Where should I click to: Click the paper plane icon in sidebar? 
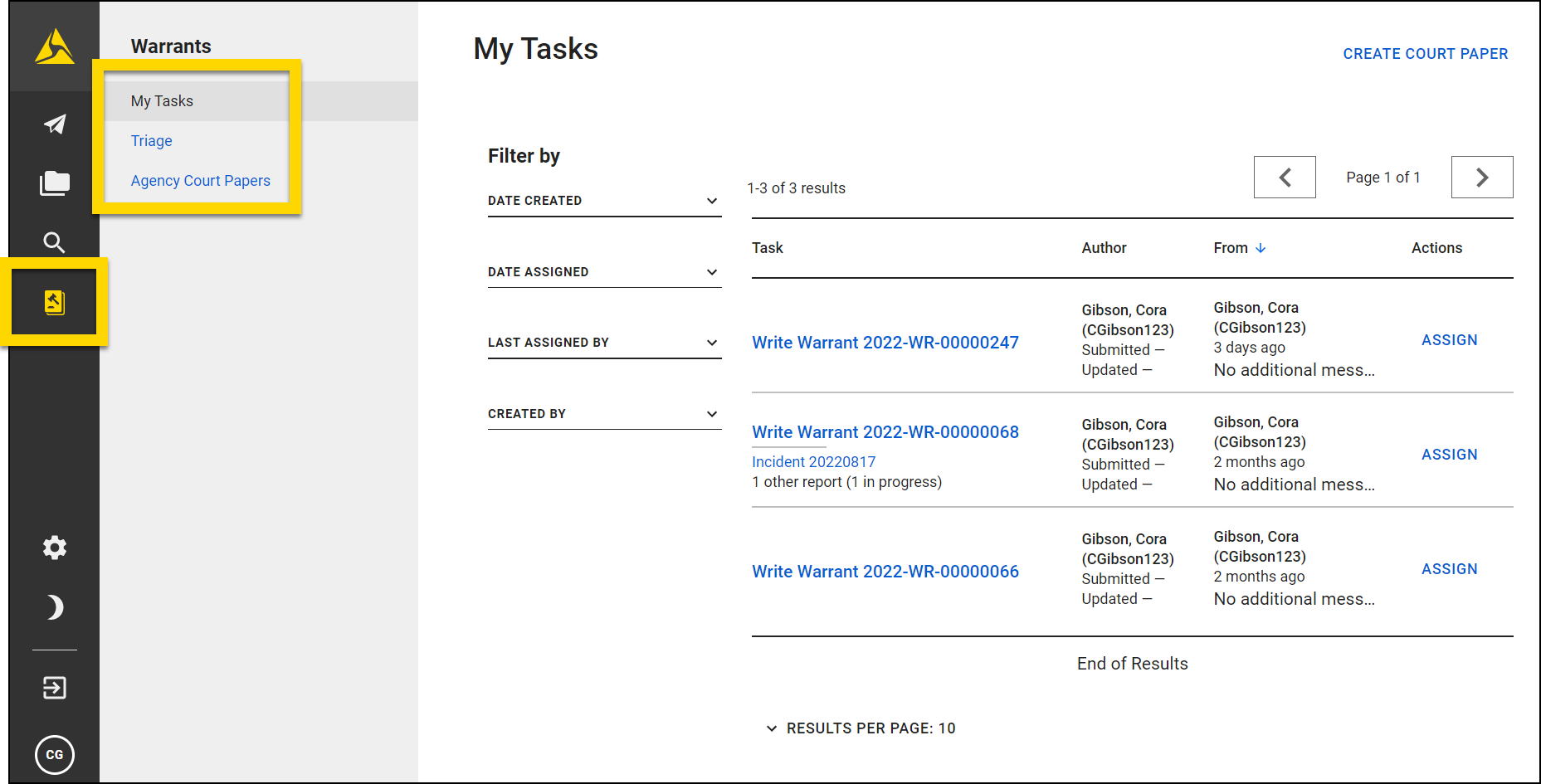click(55, 124)
